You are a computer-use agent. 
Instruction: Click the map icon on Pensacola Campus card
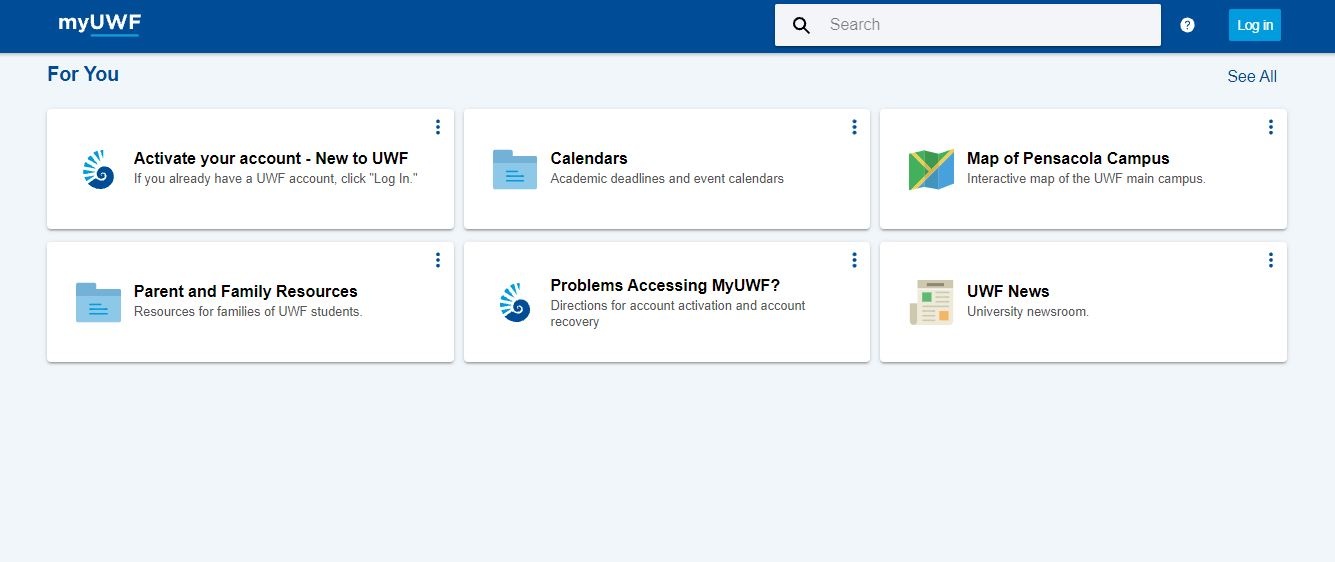tap(931, 170)
